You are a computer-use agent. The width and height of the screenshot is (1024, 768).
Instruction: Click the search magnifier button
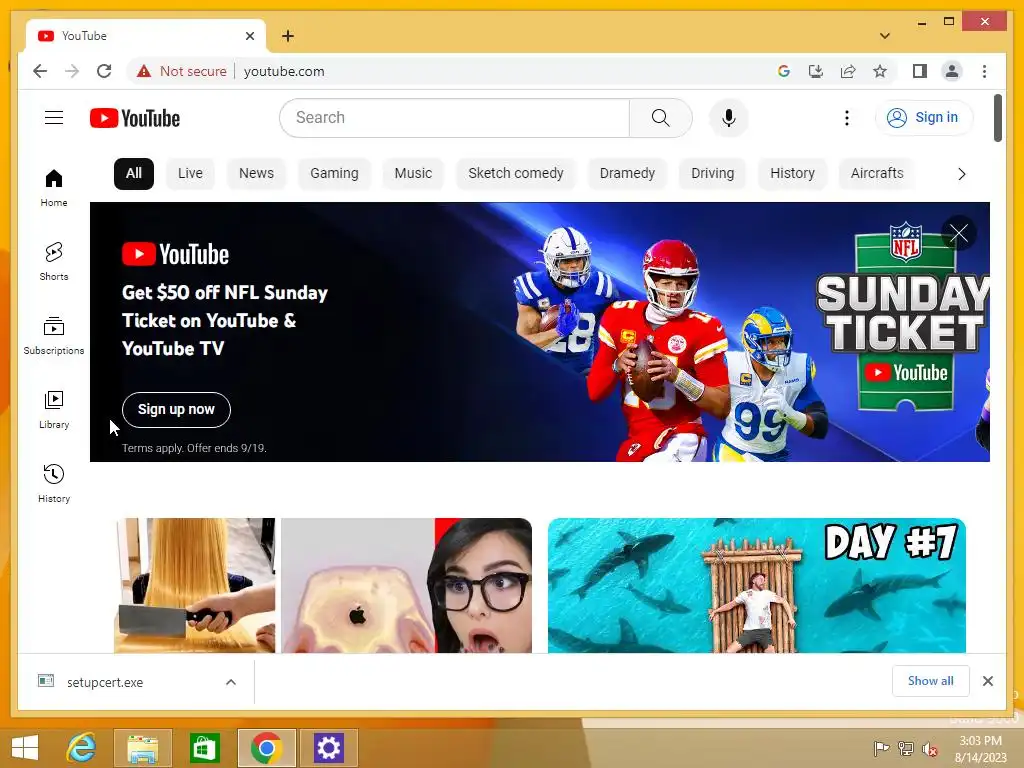660,118
